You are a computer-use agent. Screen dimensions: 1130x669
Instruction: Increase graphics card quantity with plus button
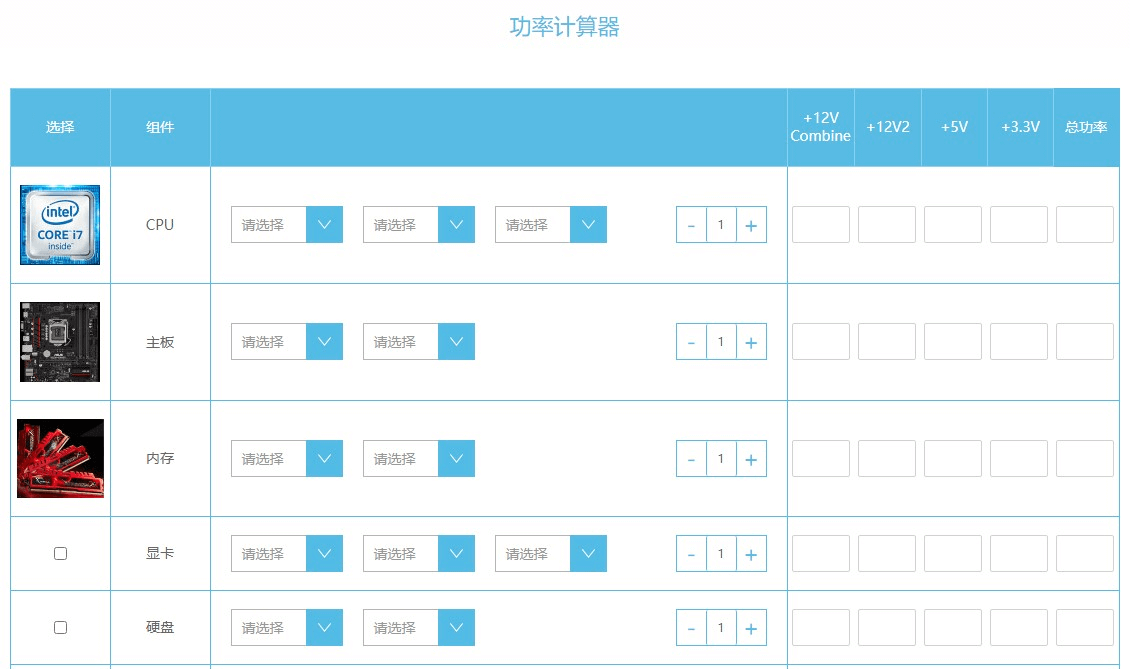click(x=751, y=553)
